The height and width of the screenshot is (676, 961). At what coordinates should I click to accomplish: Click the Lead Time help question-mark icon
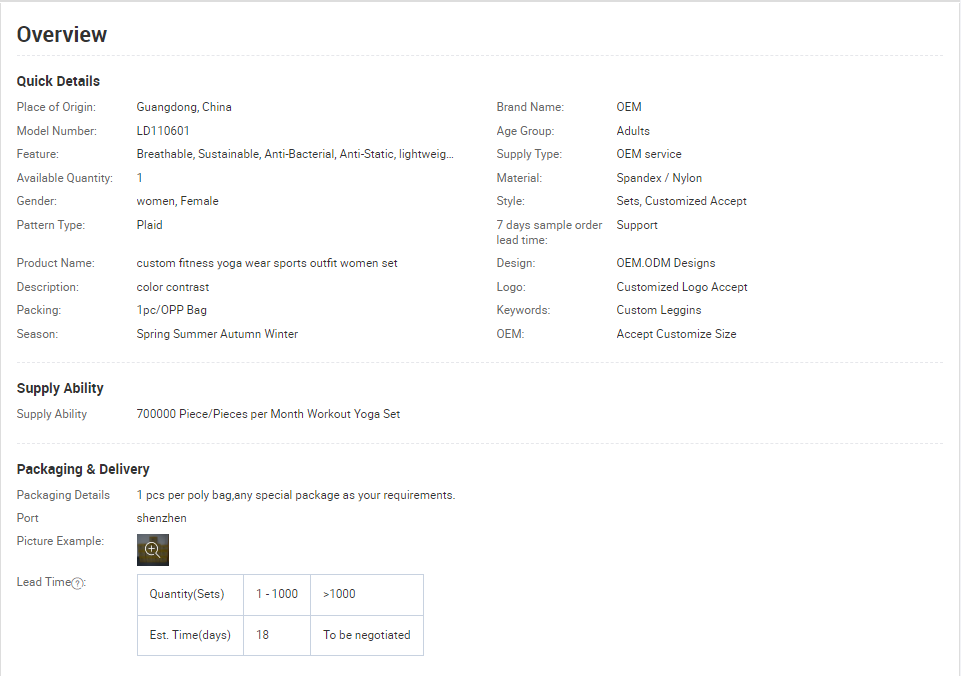[x=77, y=583]
